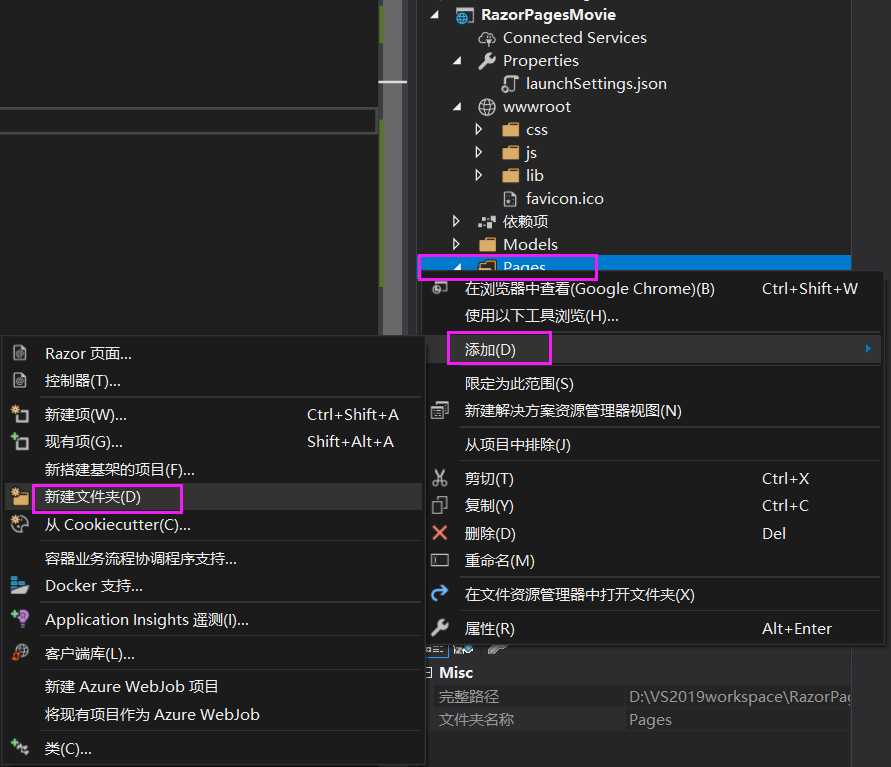The image size is (891, 767).
Task: Click the browser view icon beside 在浏览器中查看
Action: 440,287
